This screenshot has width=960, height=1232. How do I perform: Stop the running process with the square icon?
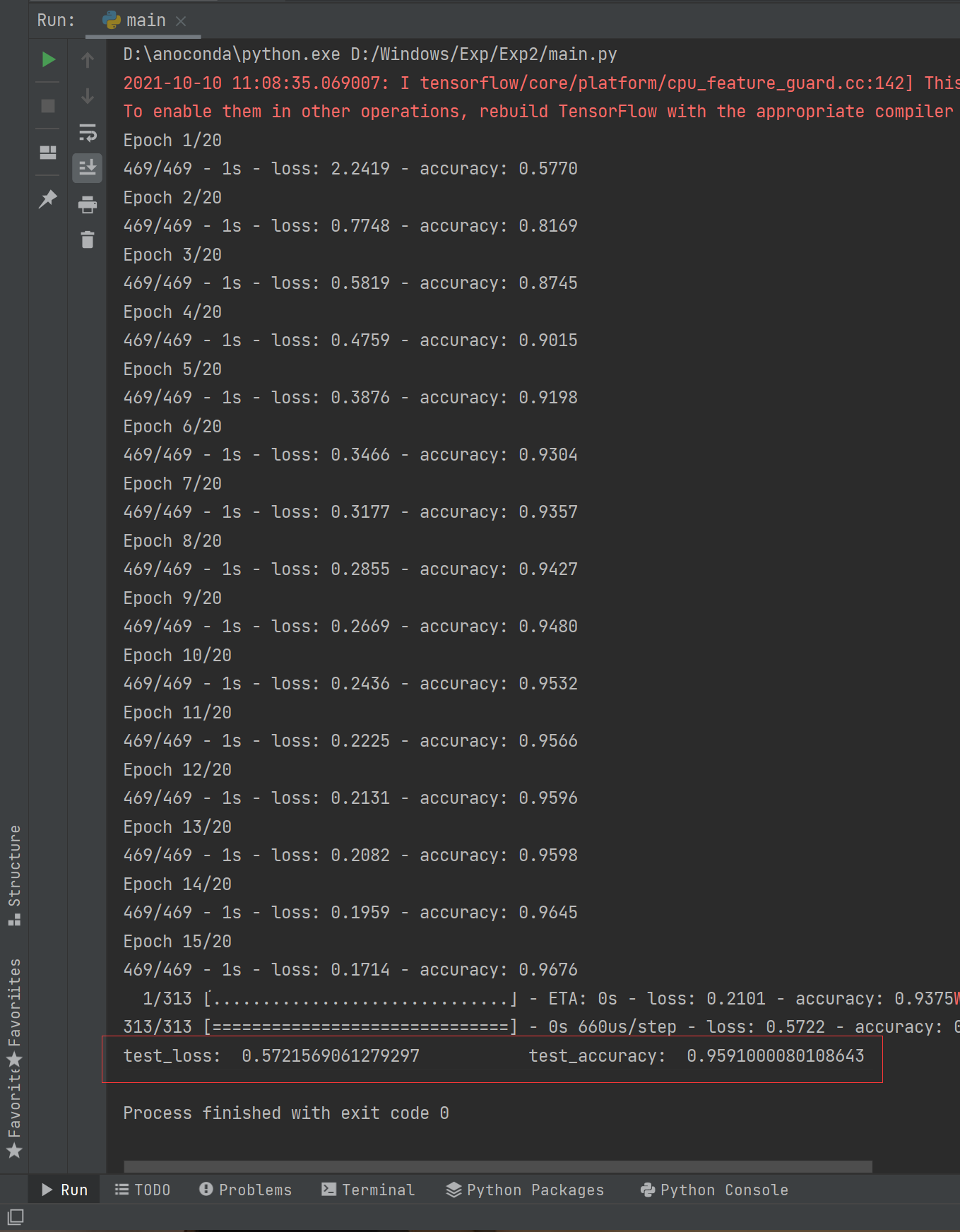pos(48,106)
